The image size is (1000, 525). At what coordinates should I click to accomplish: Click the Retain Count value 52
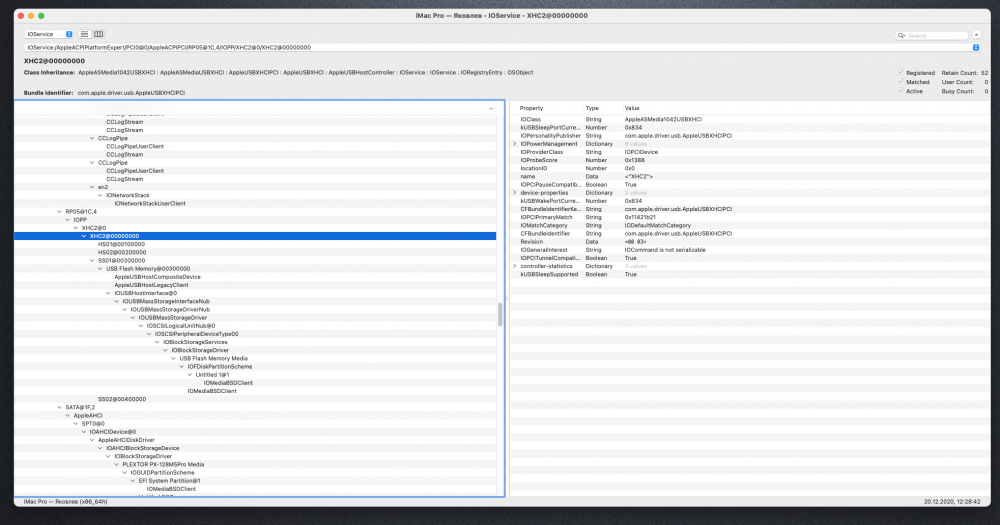pos(985,73)
